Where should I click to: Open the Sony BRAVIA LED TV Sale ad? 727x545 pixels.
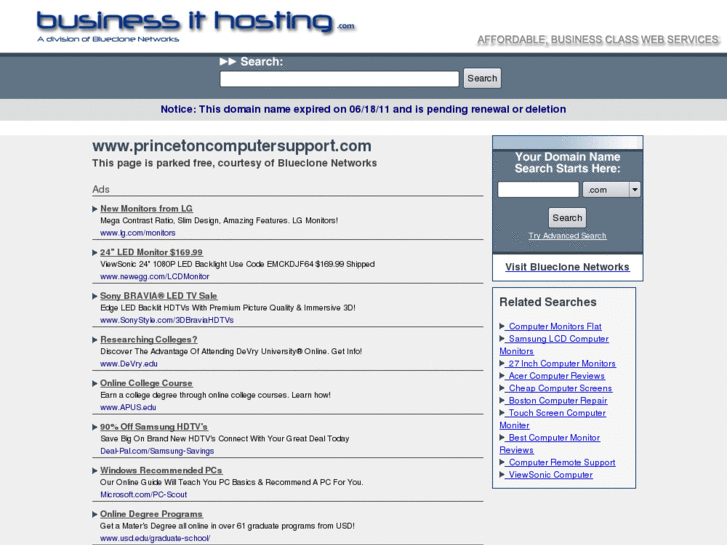pyautogui.click(x=159, y=296)
